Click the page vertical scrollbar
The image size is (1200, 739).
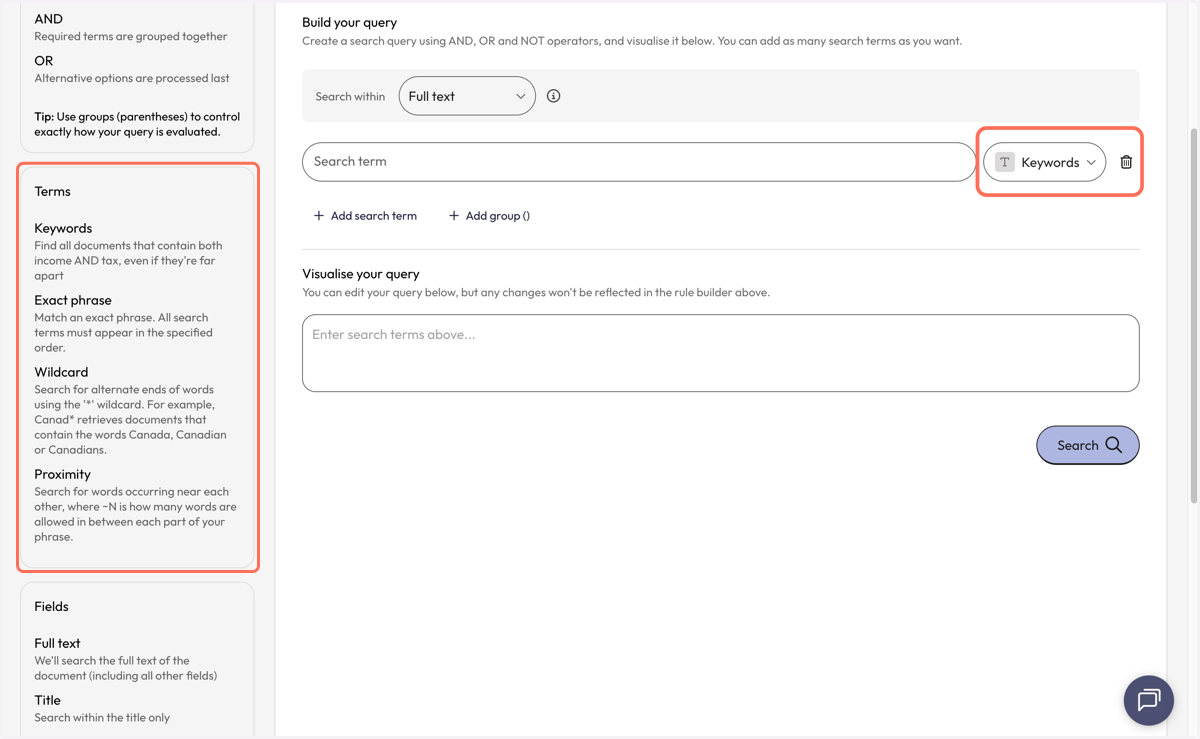point(1193,315)
